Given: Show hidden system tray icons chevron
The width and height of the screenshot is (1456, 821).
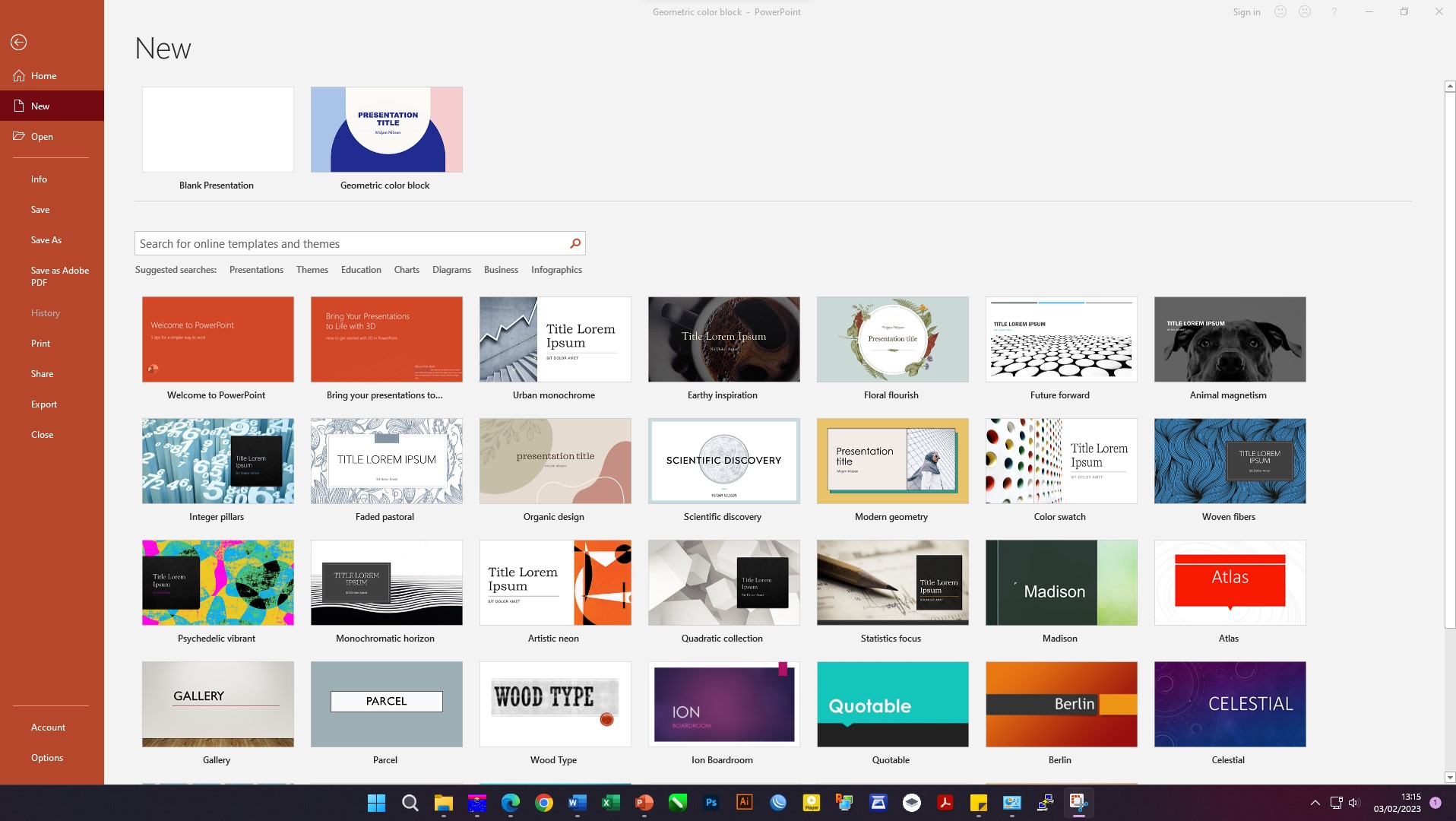Looking at the screenshot, I should pyautogui.click(x=1315, y=803).
